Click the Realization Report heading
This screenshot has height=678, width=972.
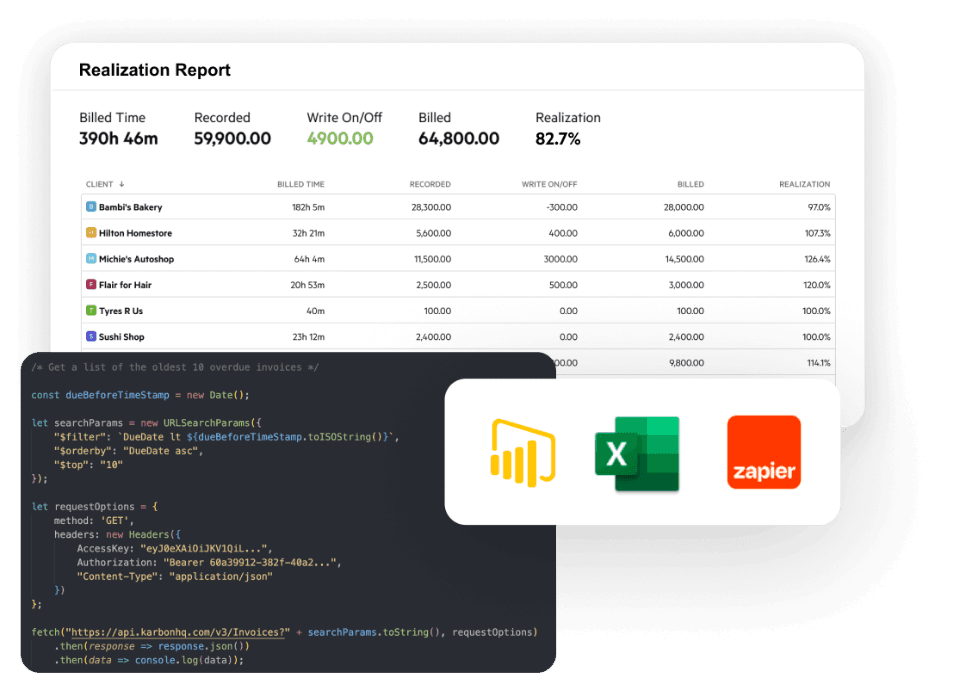154,70
